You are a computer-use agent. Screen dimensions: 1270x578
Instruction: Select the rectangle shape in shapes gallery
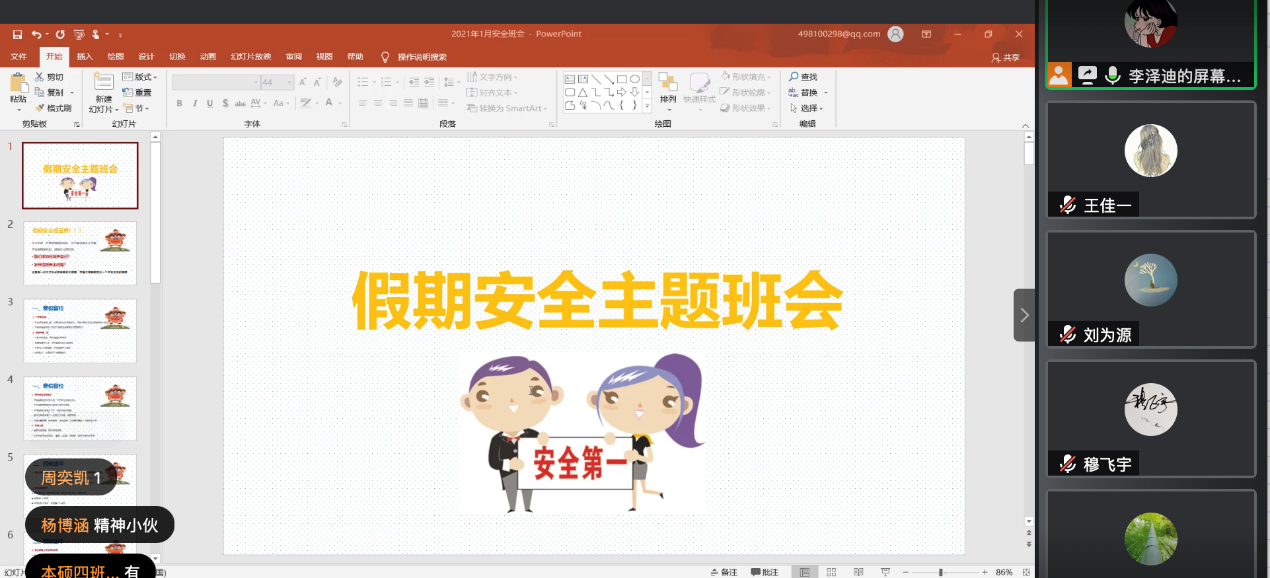pos(621,78)
